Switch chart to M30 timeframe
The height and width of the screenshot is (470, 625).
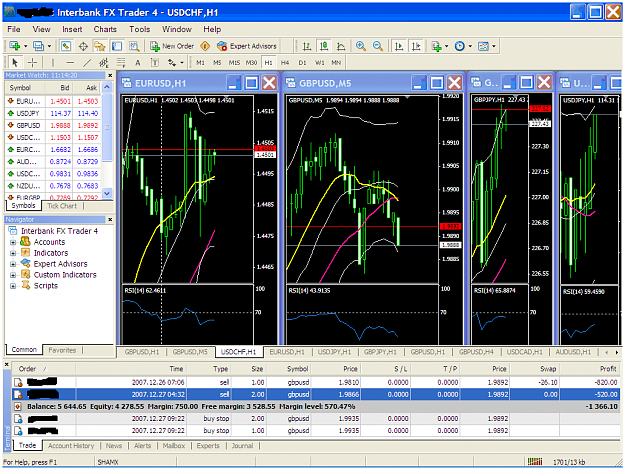tap(251, 63)
